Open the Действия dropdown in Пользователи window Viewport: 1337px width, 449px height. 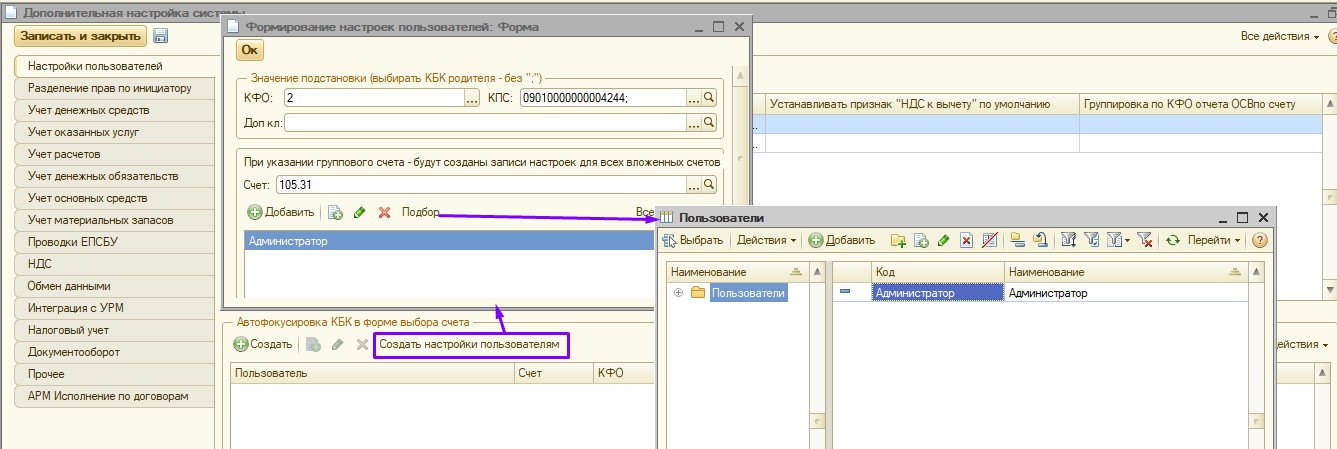click(x=766, y=240)
